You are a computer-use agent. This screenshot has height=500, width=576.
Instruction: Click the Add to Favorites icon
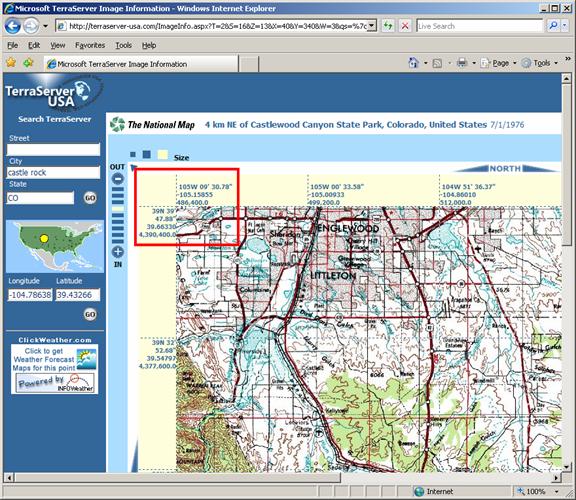pyautogui.click(x=28, y=63)
